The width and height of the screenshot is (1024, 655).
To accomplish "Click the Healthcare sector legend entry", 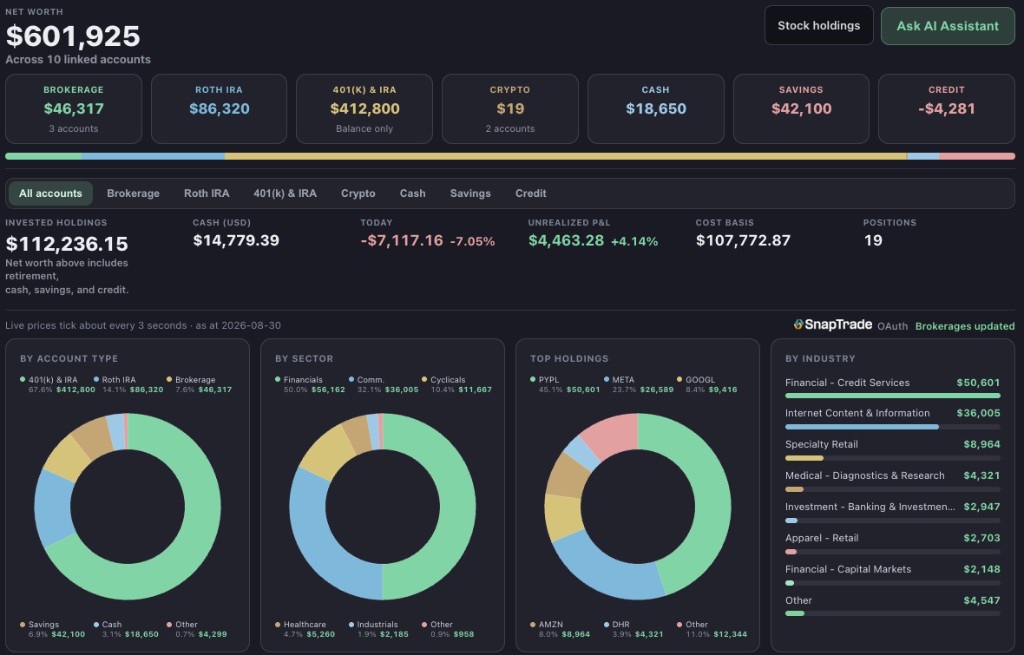I will point(305,629).
